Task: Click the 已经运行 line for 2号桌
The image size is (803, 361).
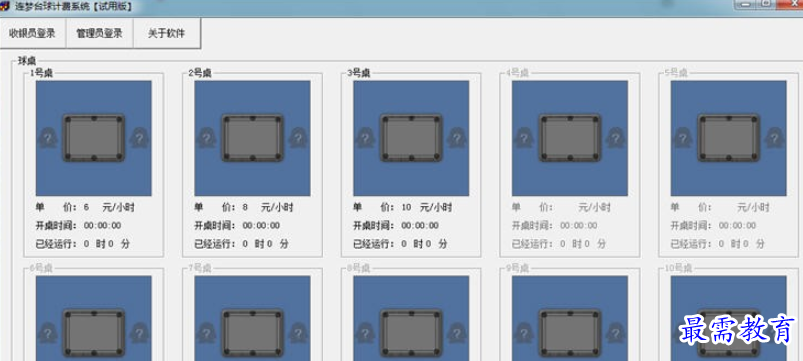Action: click(x=242, y=244)
